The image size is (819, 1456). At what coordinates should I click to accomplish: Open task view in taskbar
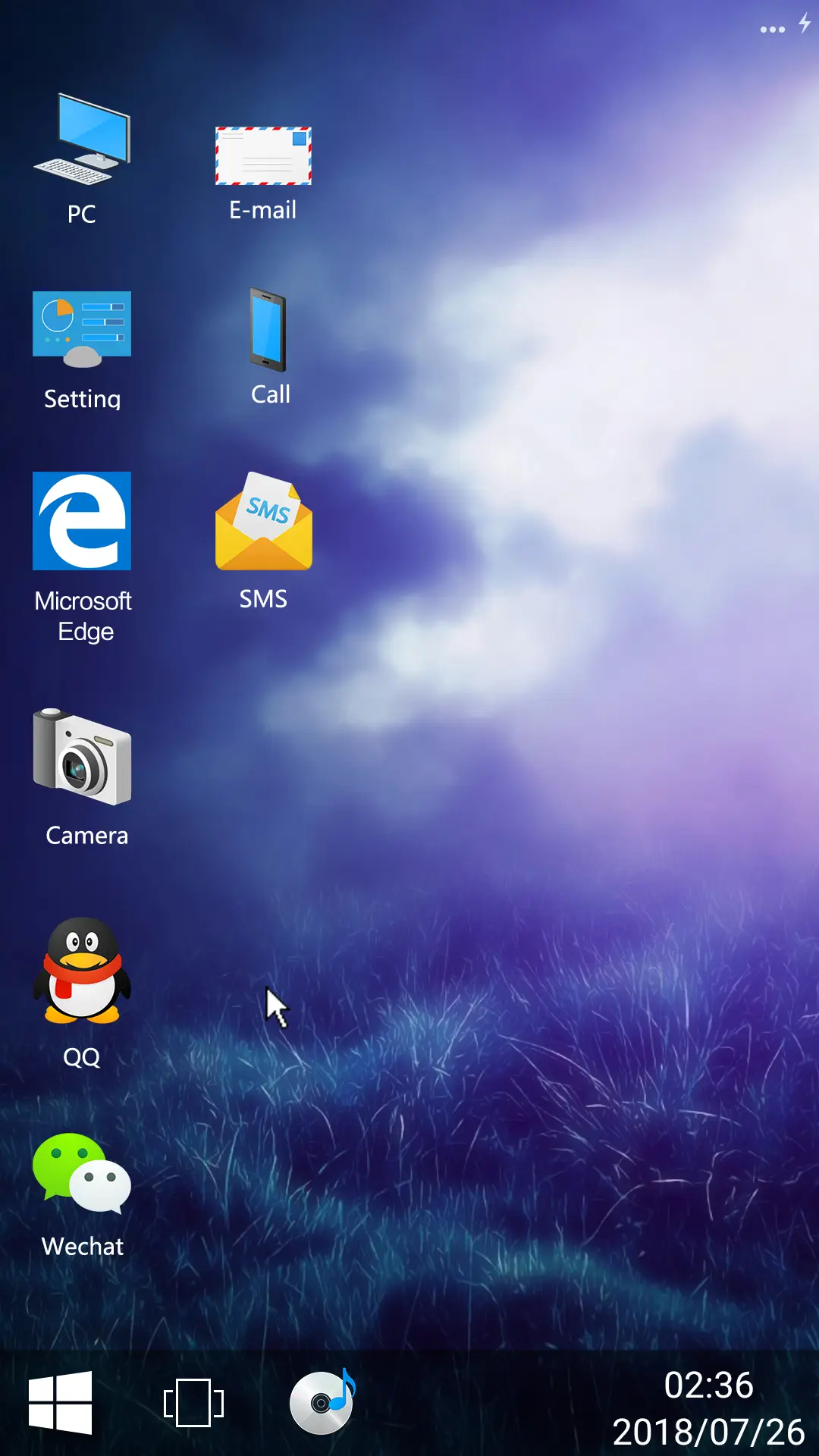tap(193, 1403)
